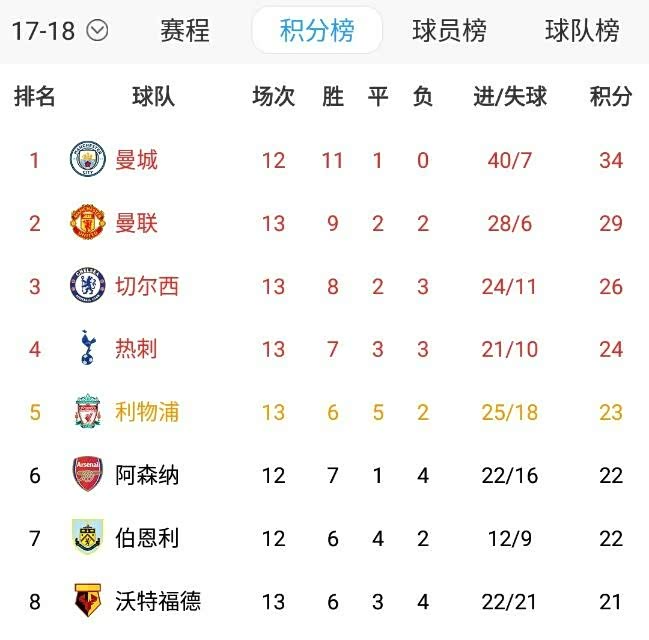649x640 pixels.
Task: Click the Liverpool club crest
Action: tap(87, 412)
